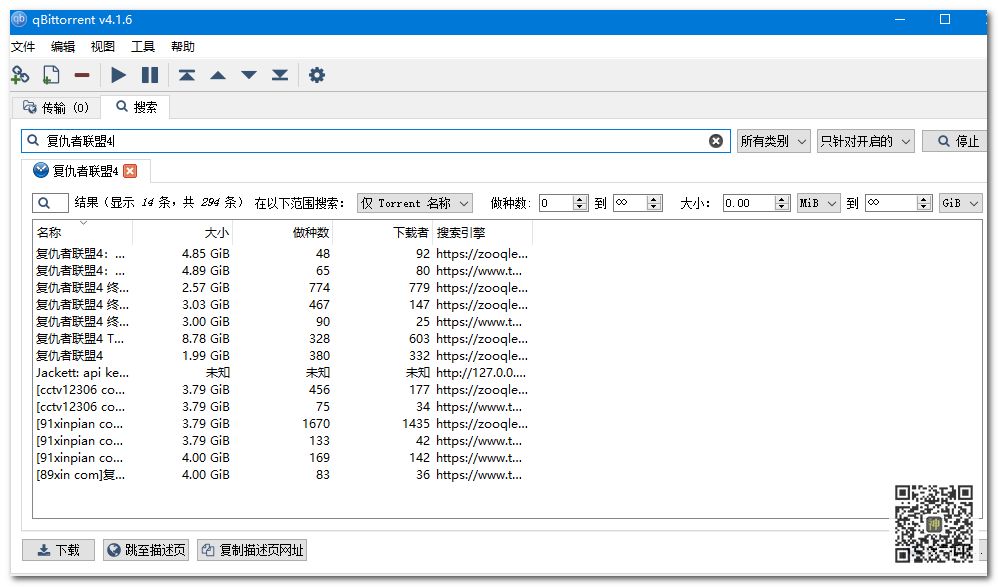Click the main search query field
The width and height of the screenshot is (998, 587).
376,141
